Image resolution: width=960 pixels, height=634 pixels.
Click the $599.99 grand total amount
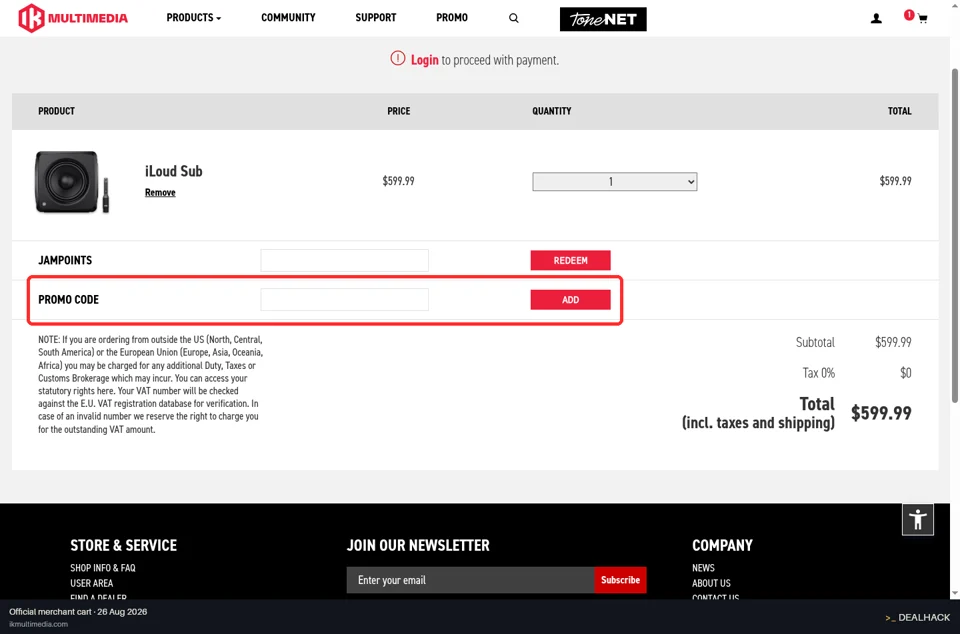(x=881, y=413)
